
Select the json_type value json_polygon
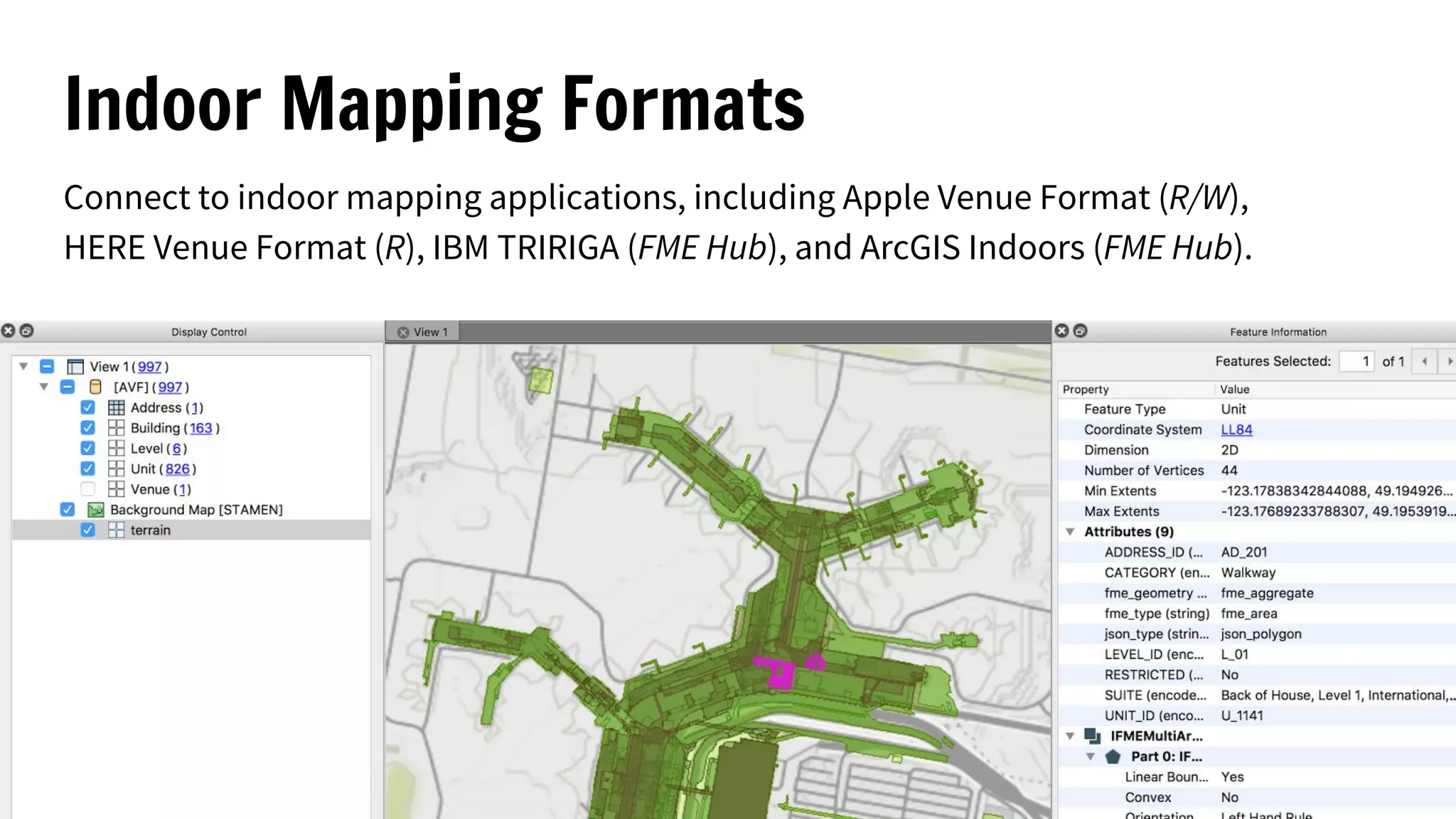(x=1261, y=634)
